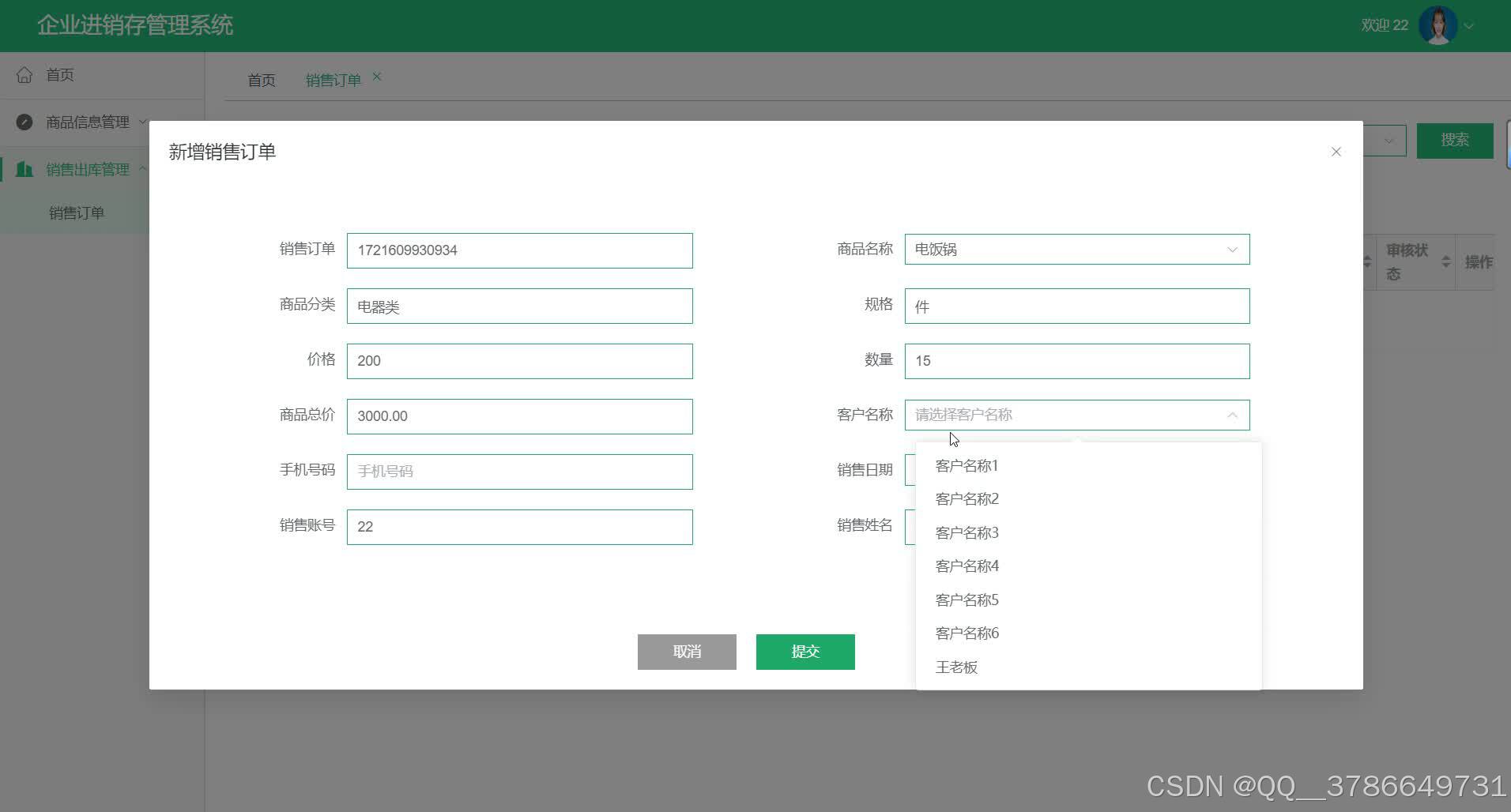Collapse the 销售出库管理 sidebar menu arrow

[143, 168]
